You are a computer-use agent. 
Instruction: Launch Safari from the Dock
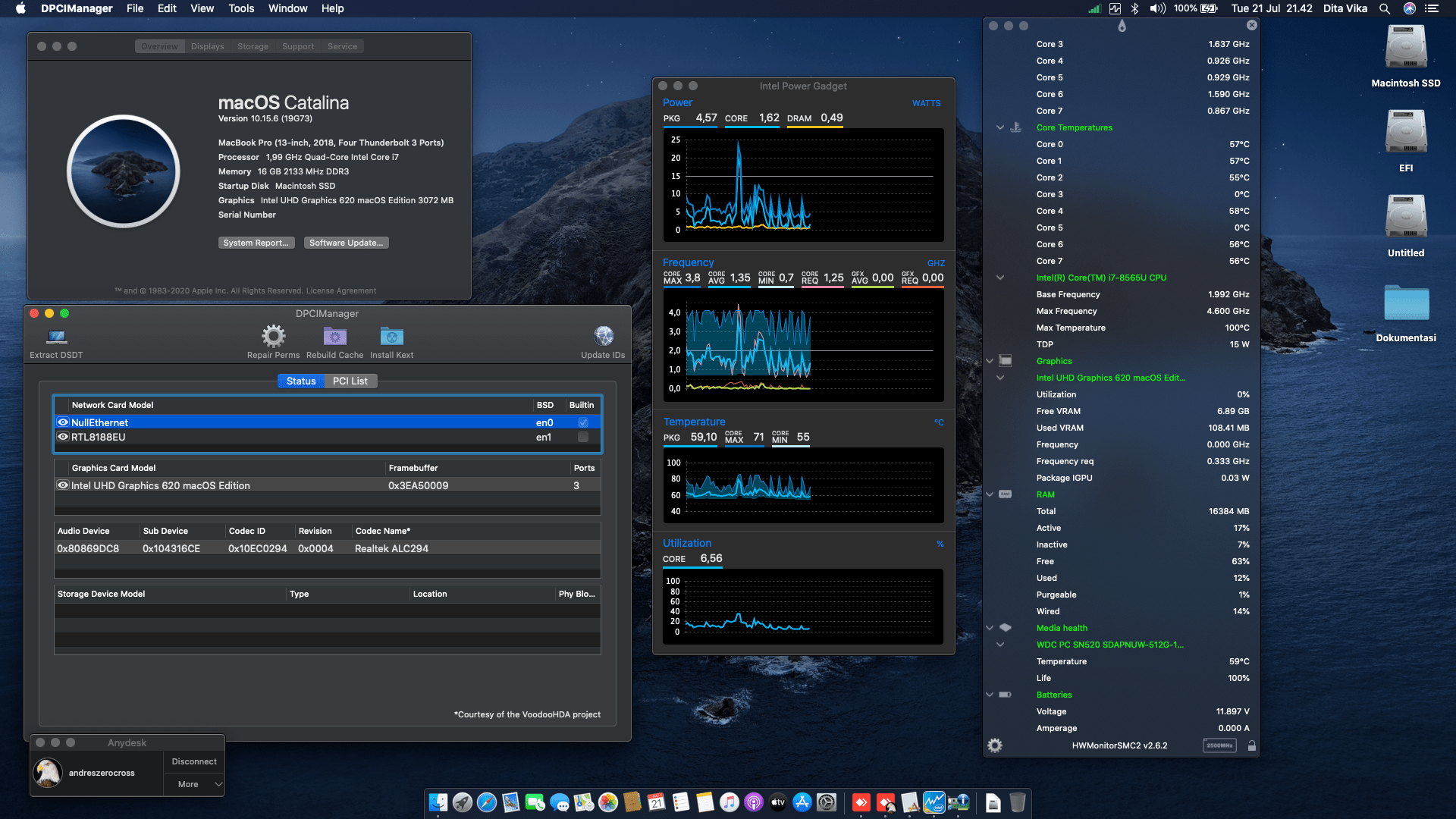[487, 802]
